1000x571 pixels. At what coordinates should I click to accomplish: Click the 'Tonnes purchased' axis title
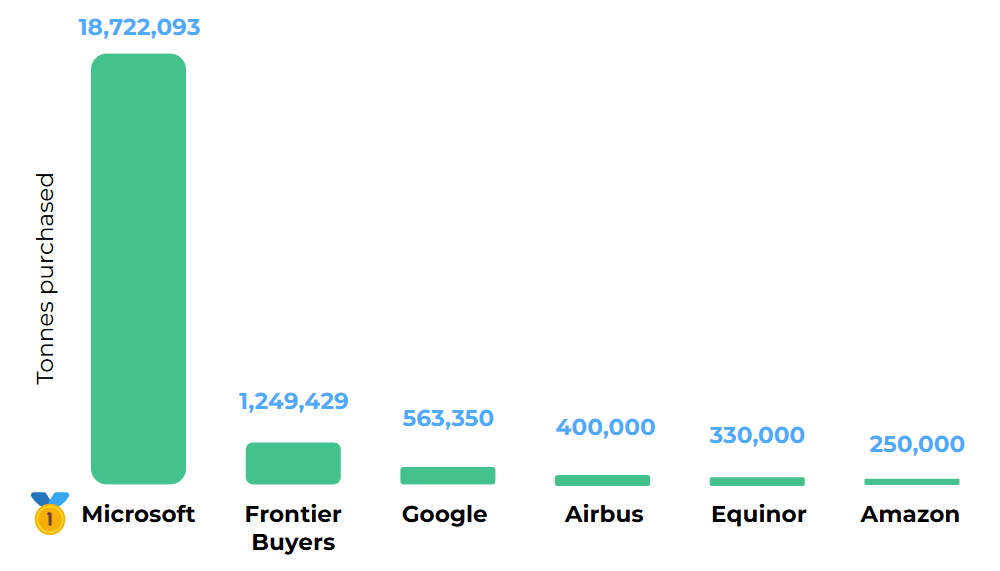(45, 278)
